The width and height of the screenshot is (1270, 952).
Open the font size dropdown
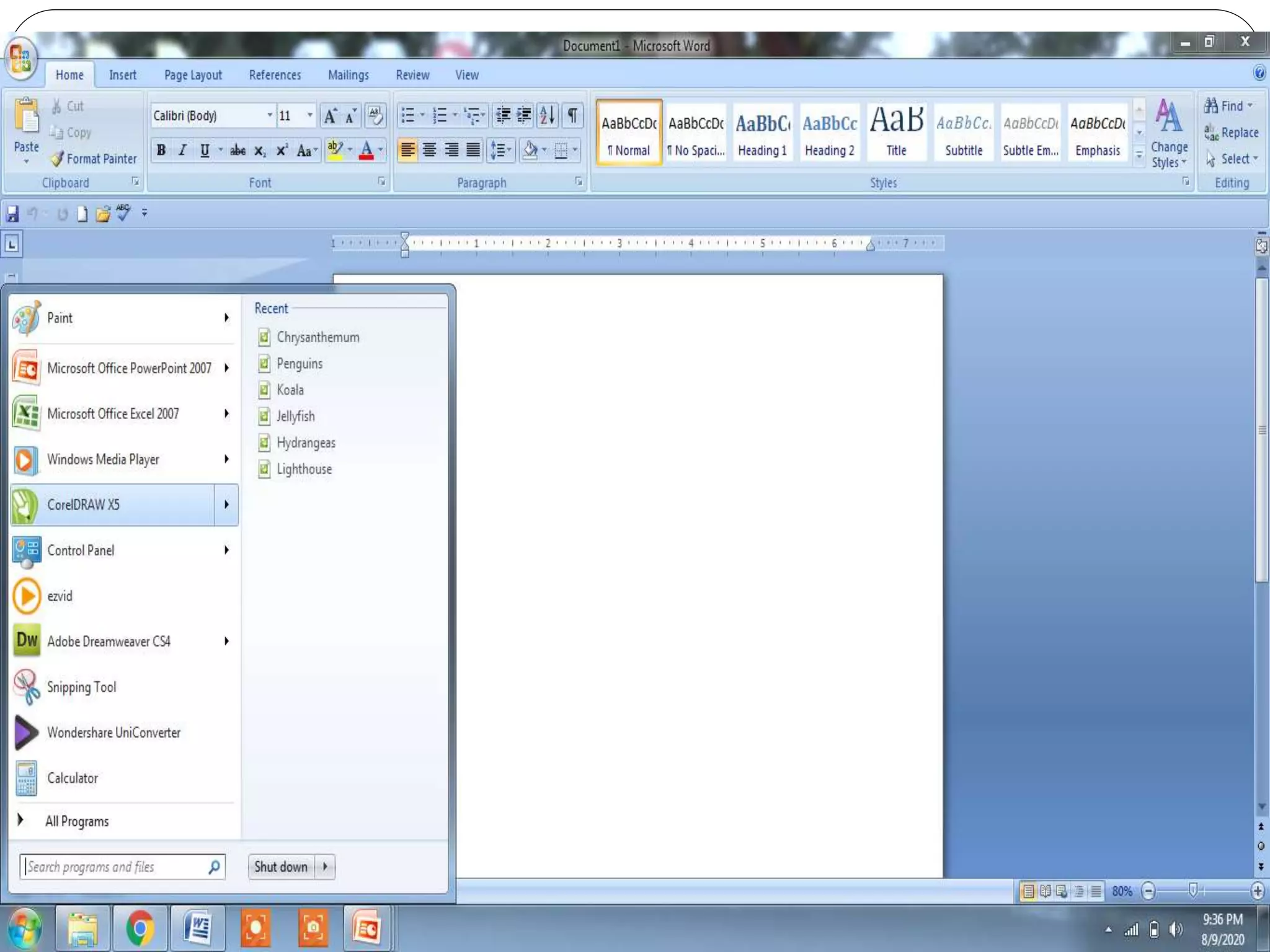[x=309, y=115]
